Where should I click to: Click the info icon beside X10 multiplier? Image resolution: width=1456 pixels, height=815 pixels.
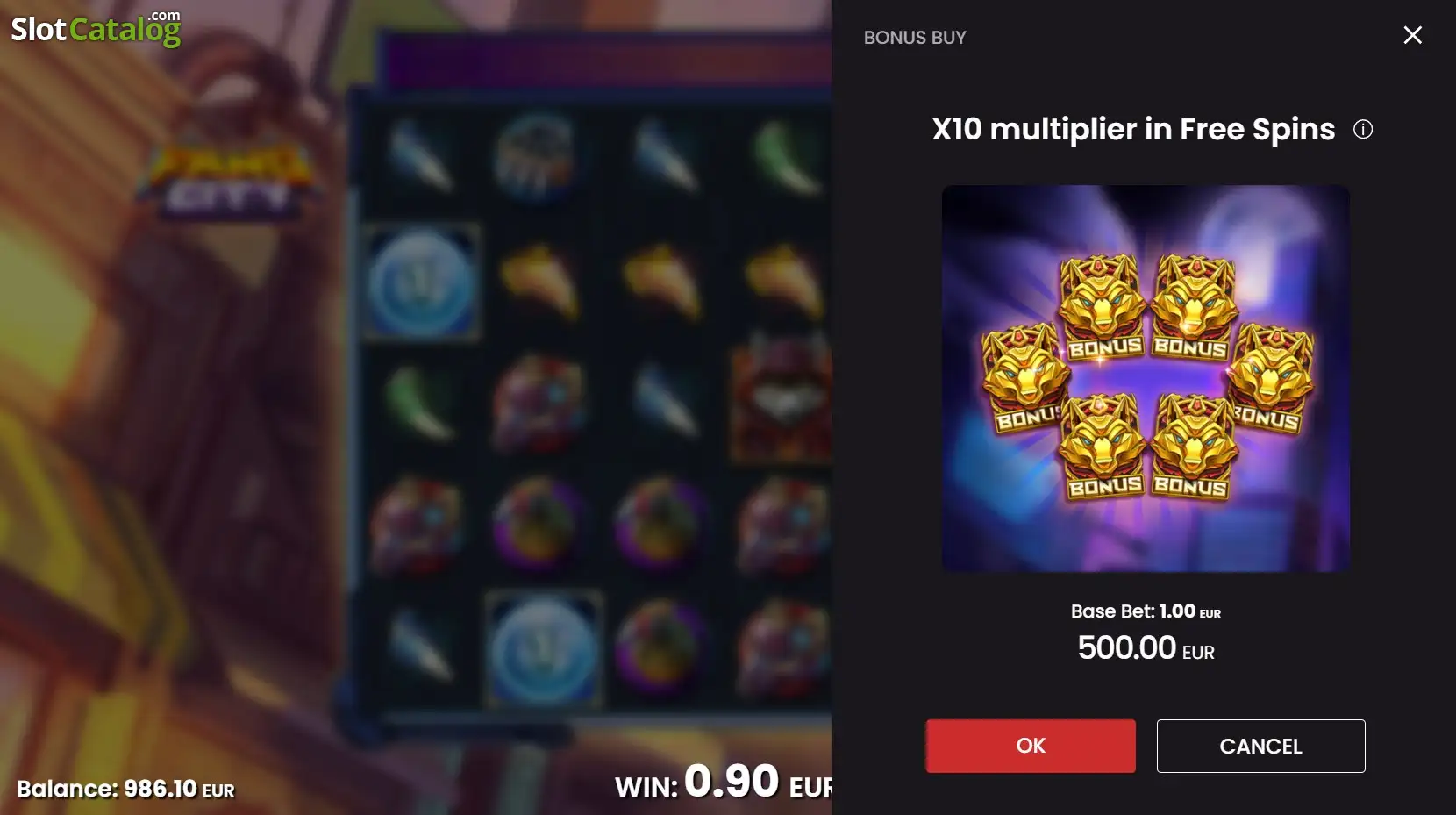click(x=1362, y=130)
